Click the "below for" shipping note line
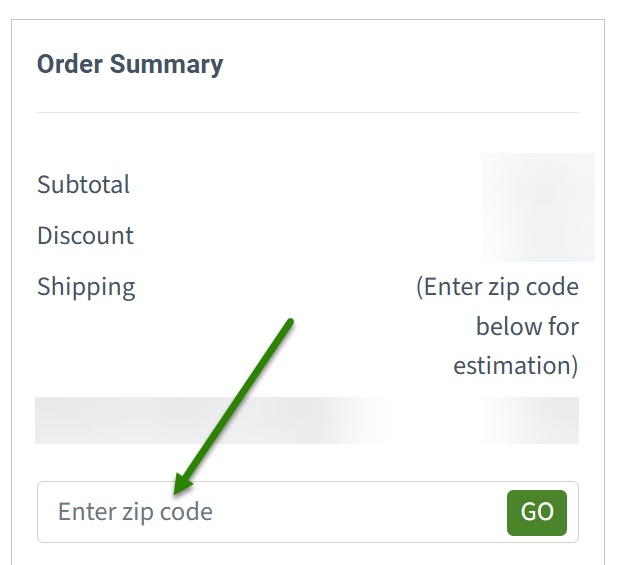The image size is (626, 565). tap(527, 326)
